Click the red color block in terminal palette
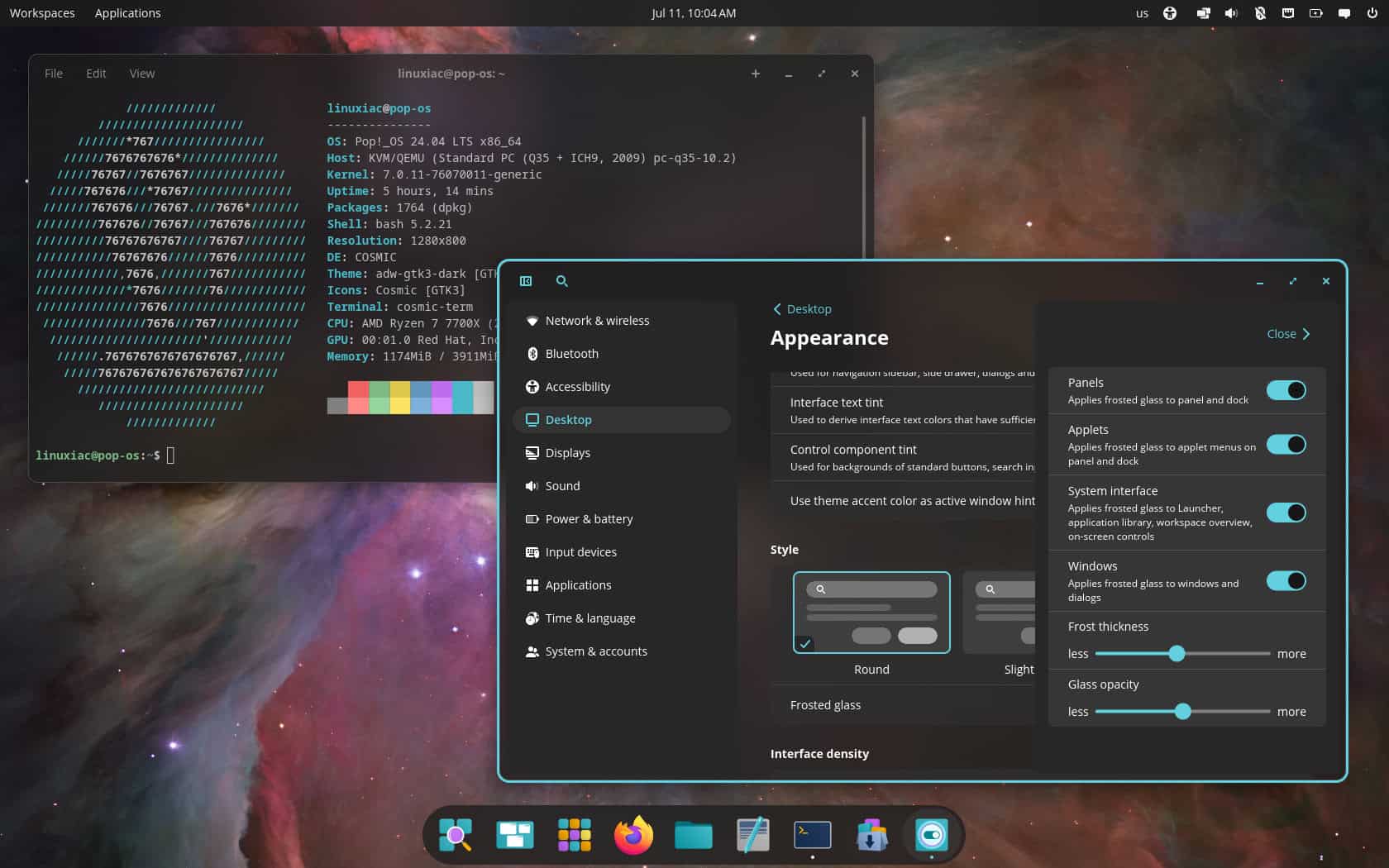This screenshot has height=868, width=1389. (358, 398)
